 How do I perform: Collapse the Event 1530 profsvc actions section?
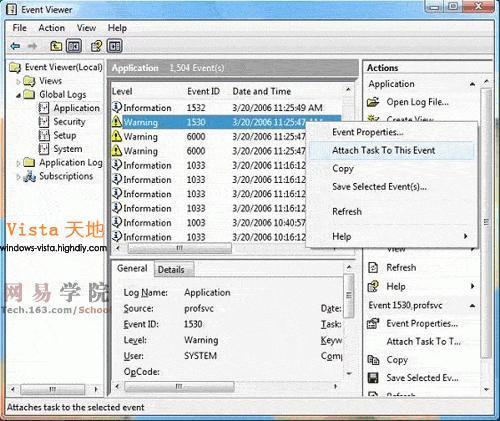(x=473, y=306)
